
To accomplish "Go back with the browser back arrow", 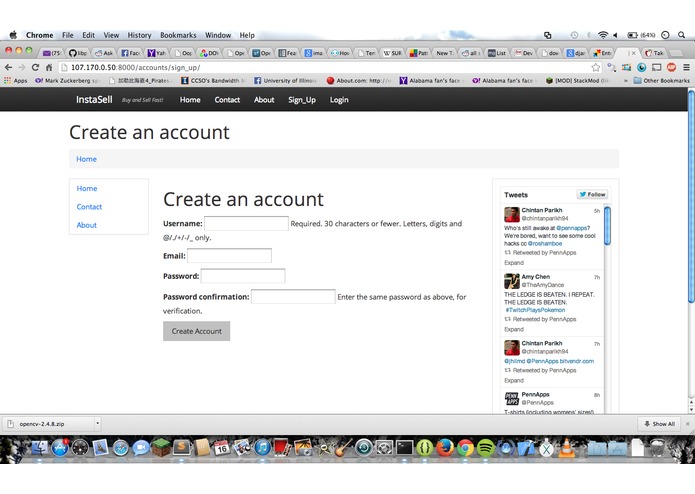I will [x=8, y=67].
